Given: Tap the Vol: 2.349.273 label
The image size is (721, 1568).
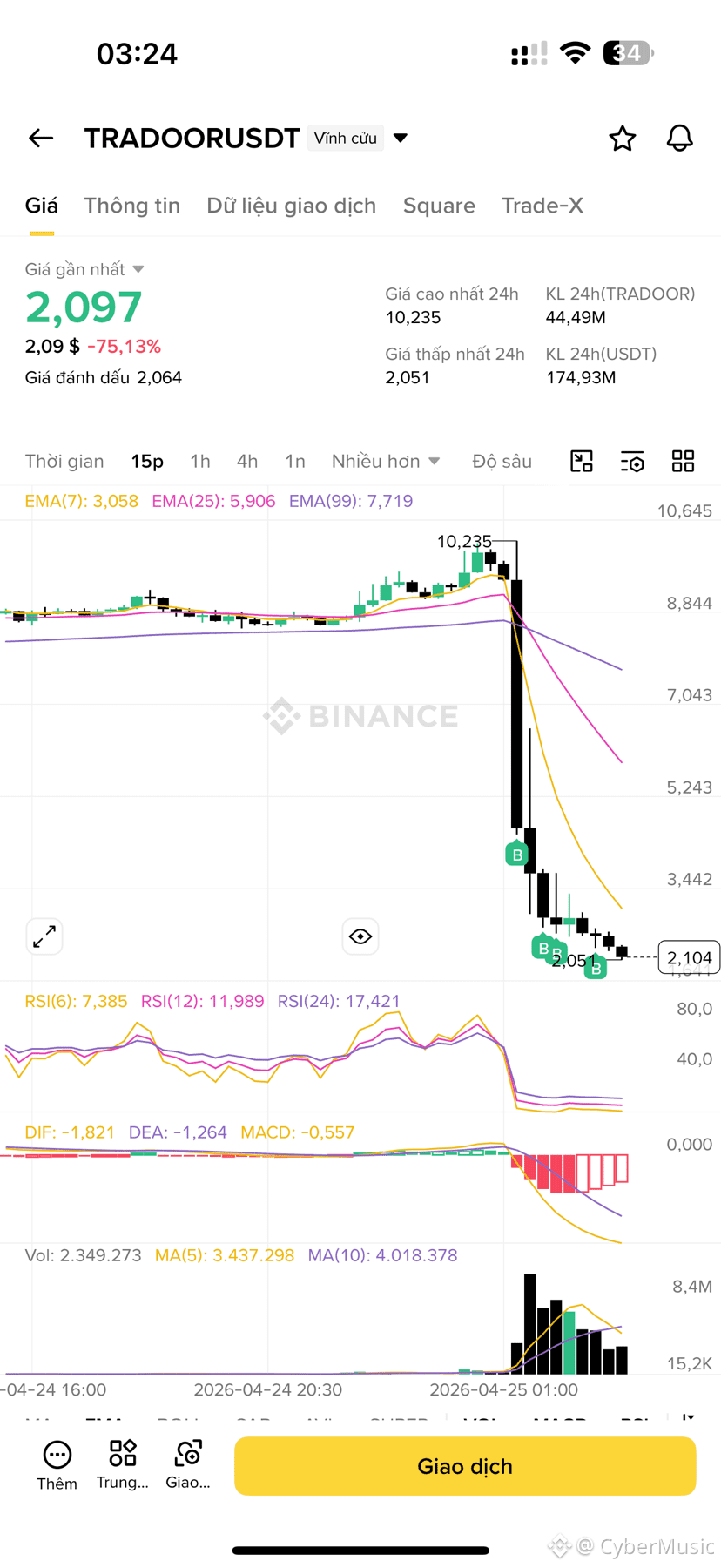Looking at the screenshot, I should [x=83, y=1255].
